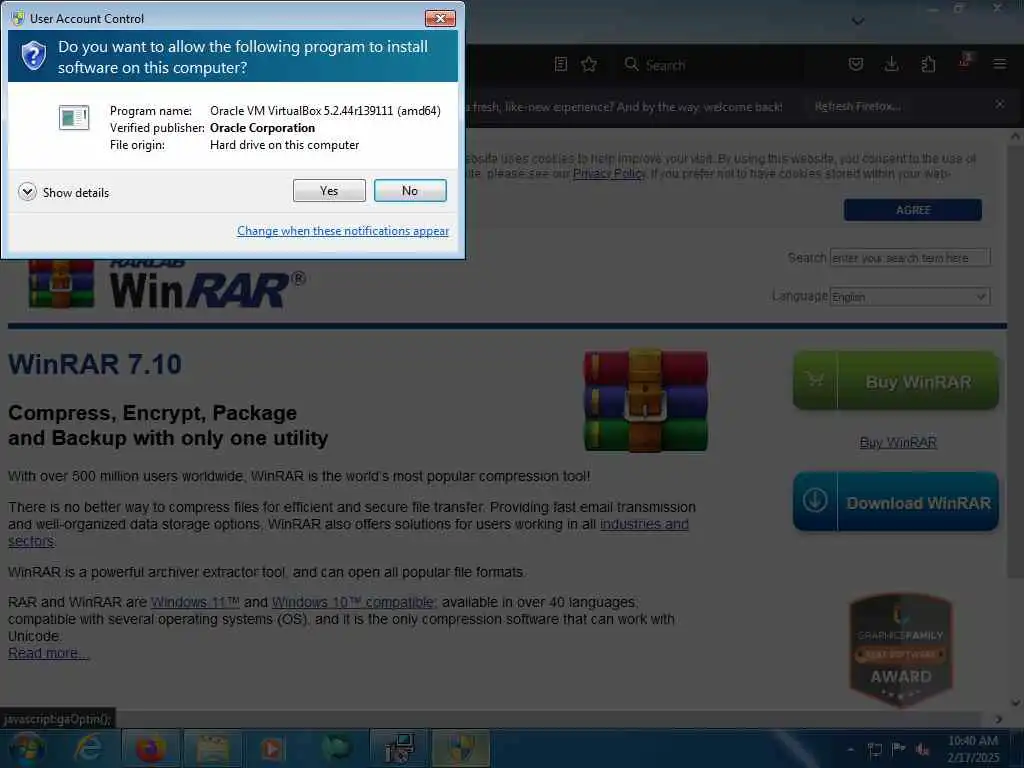Screen dimensions: 1024x768
Task: Click AGREE on the cookie notice
Action: click(912, 210)
